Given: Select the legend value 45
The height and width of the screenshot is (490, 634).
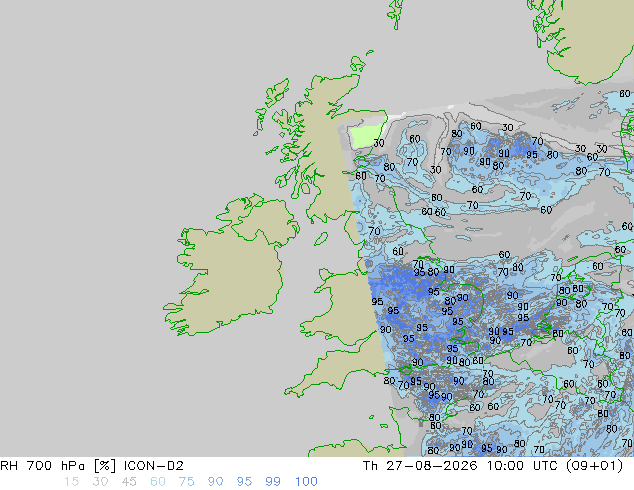Looking at the screenshot, I should click(x=129, y=482).
